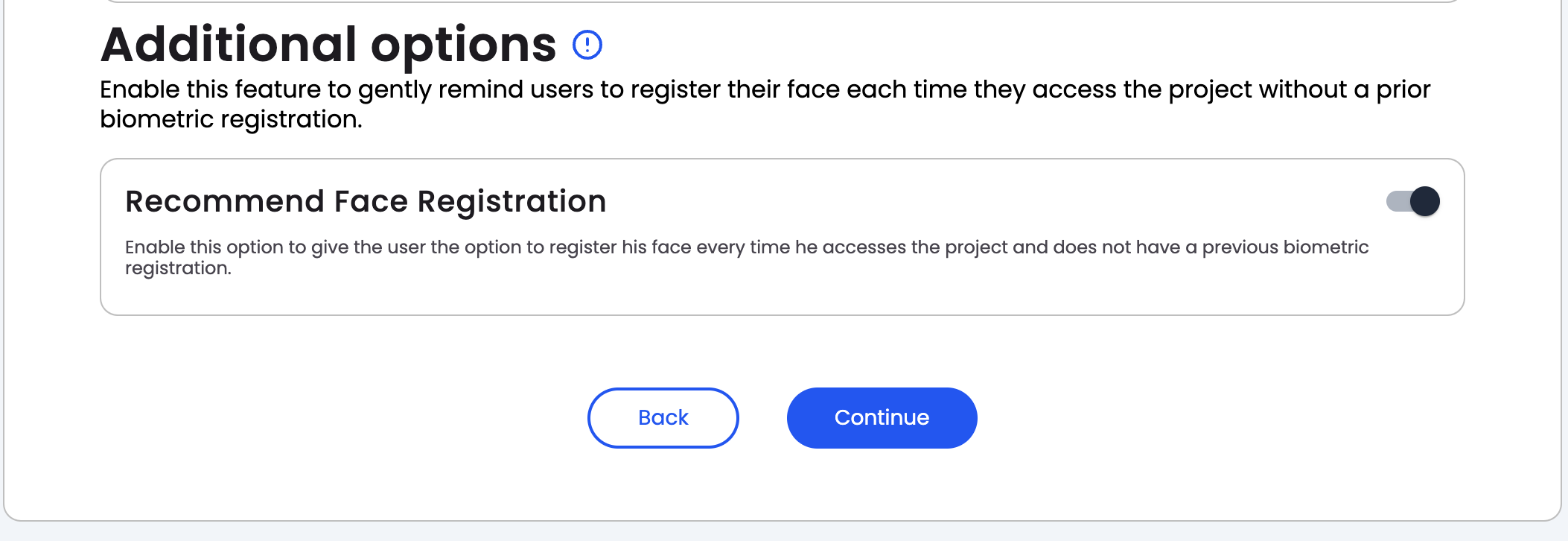Click the Recommend Face Registration title
This screenshot has width=1568, height=541.
coord(366,202)
